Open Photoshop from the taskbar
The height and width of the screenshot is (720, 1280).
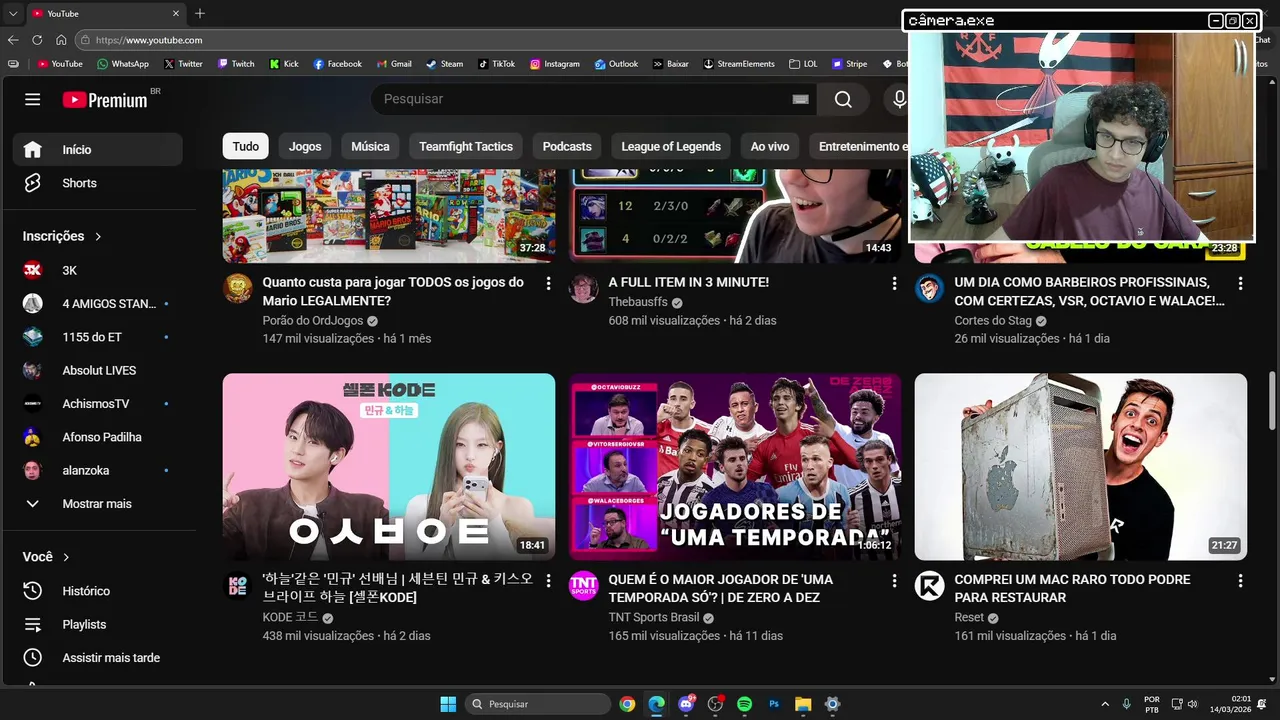(773, 704)
